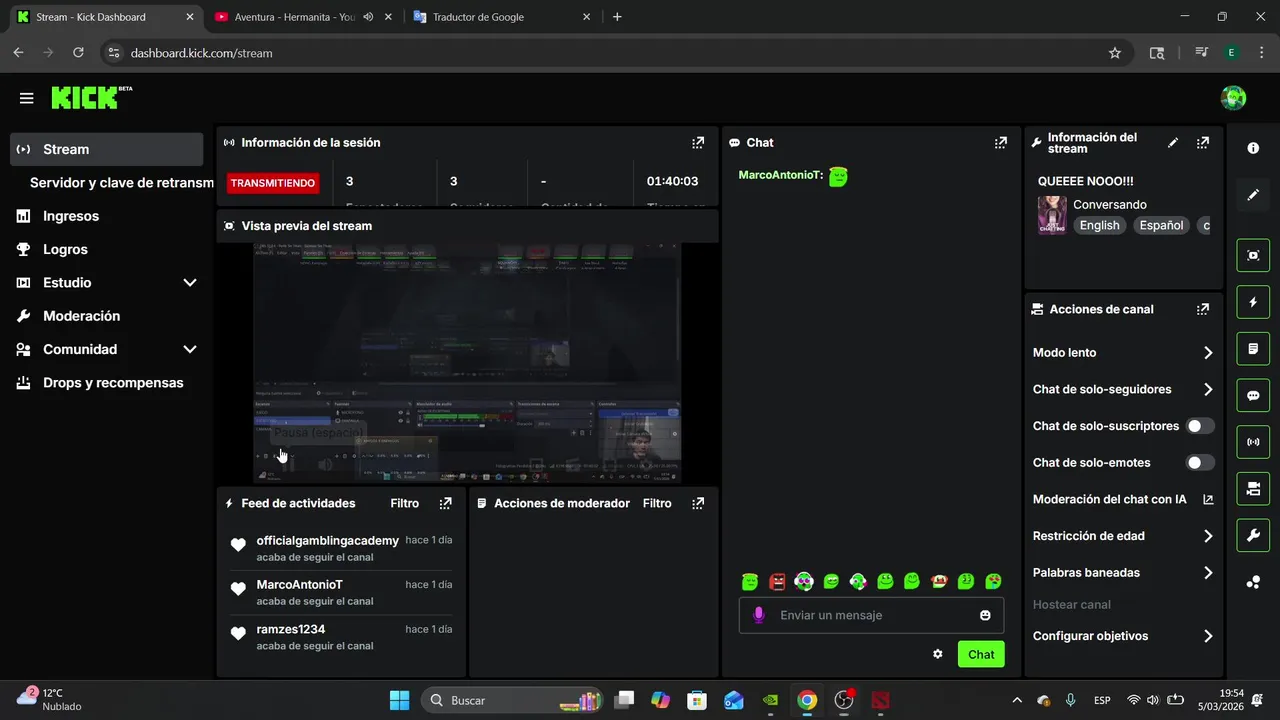Focus the Enviar un mensaje input
This screenshot has height=720, width=1280.
(871, 615)
